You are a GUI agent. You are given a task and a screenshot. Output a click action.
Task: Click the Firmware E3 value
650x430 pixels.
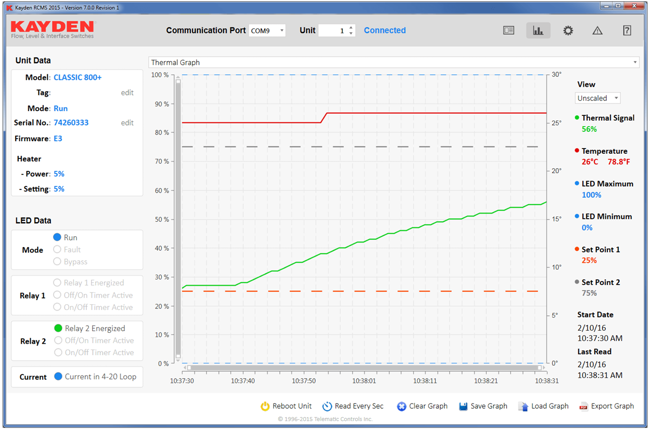click(x=58, y=138)
